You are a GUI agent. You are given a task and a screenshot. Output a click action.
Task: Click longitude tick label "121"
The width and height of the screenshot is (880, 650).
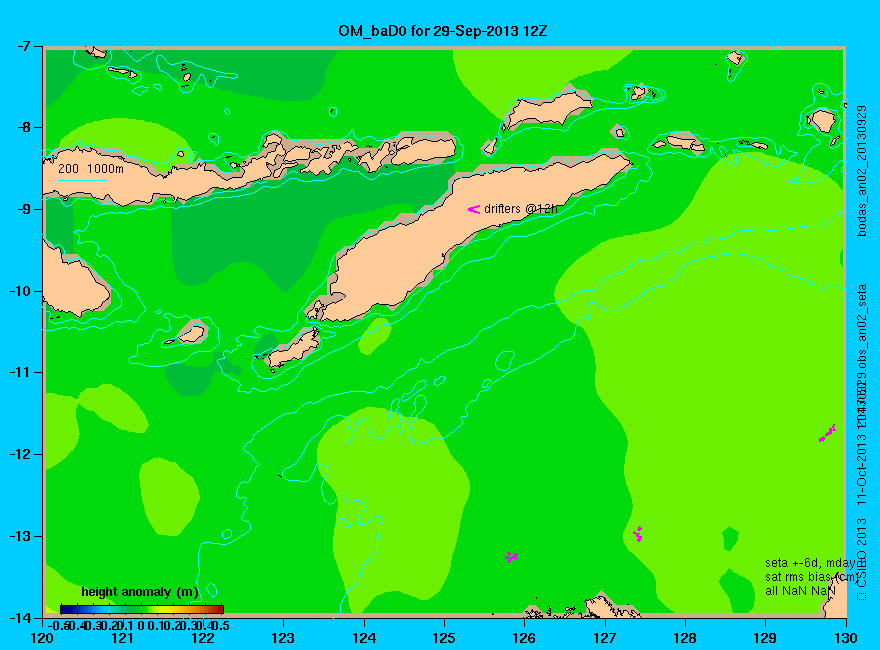coord(123,638)
